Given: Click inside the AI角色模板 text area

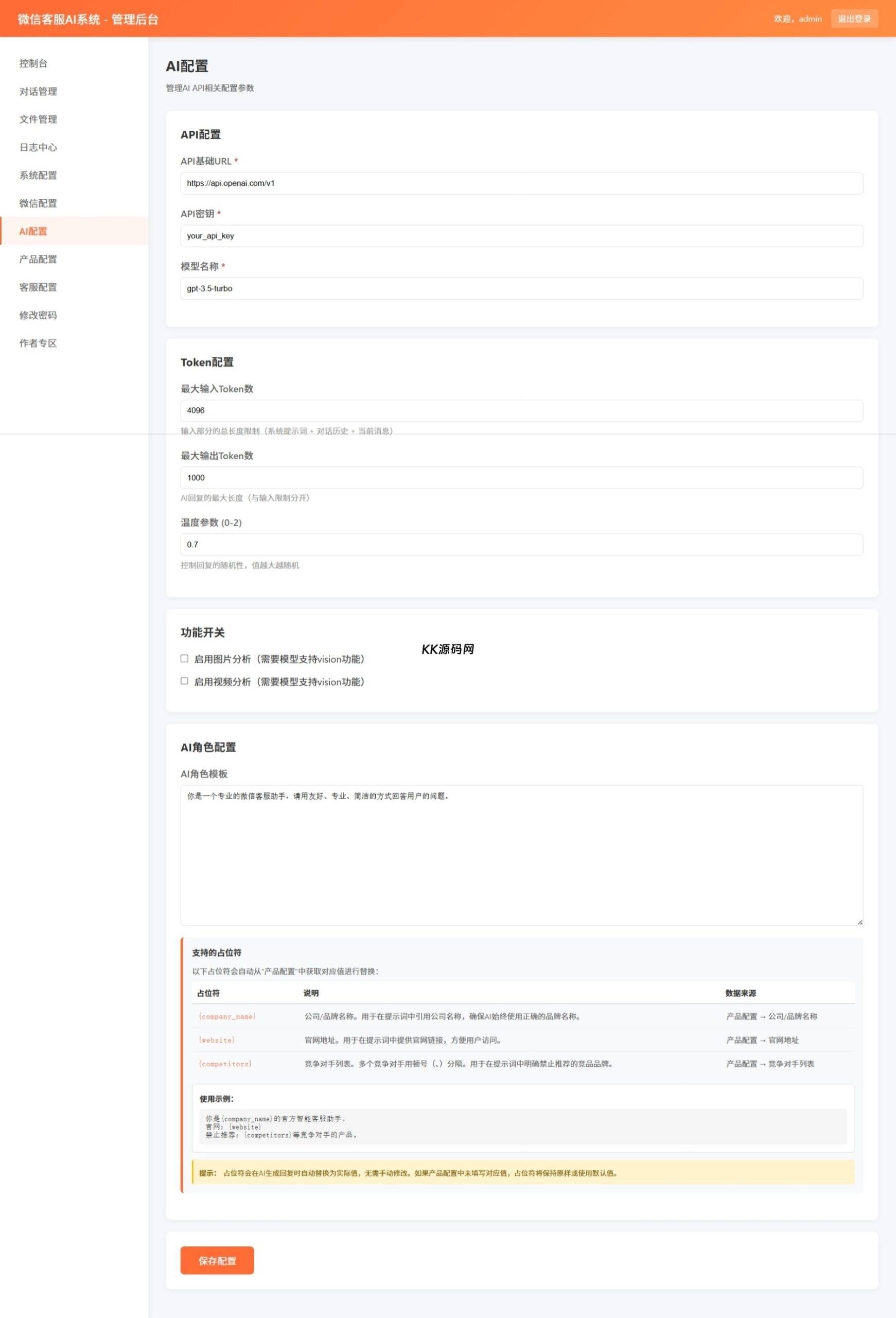Looking at the screenshot, I should click(x=521, y=855).
